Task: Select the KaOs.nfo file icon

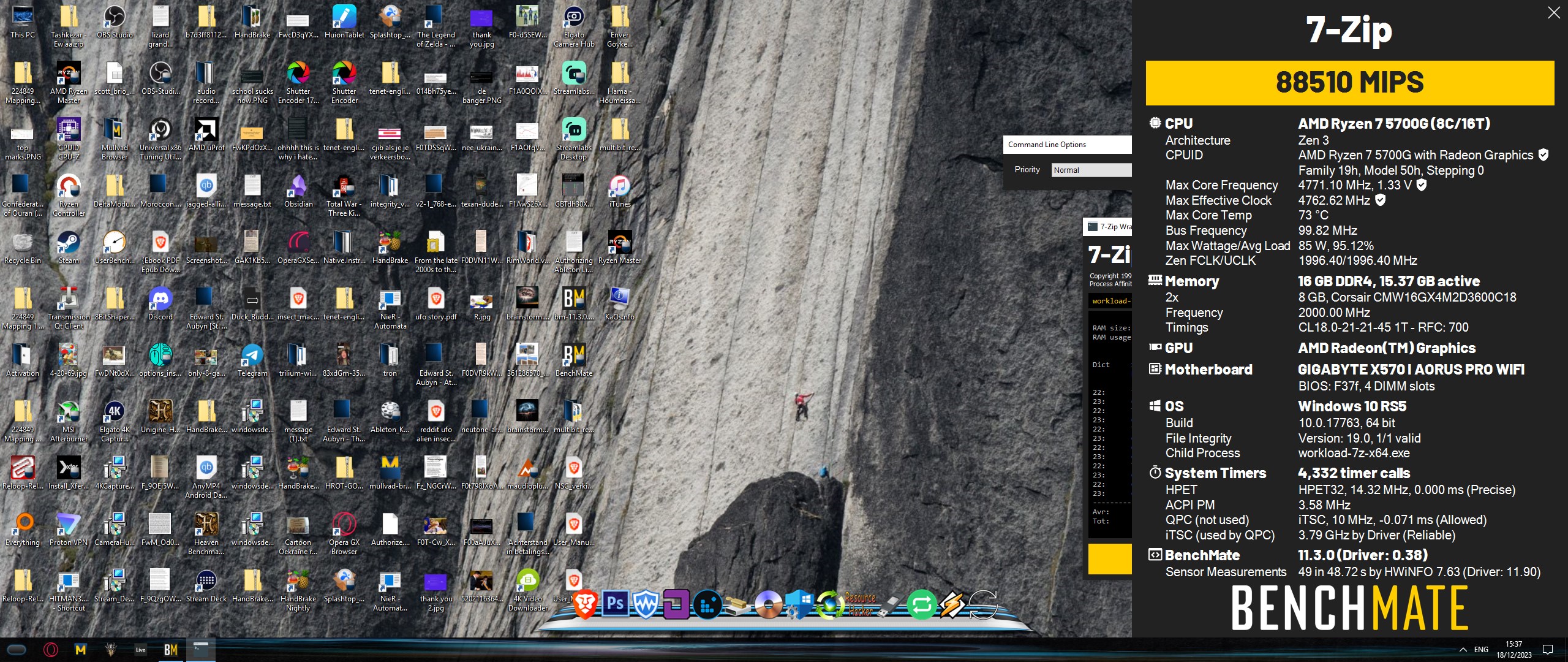Action: [x=620, y=305]
